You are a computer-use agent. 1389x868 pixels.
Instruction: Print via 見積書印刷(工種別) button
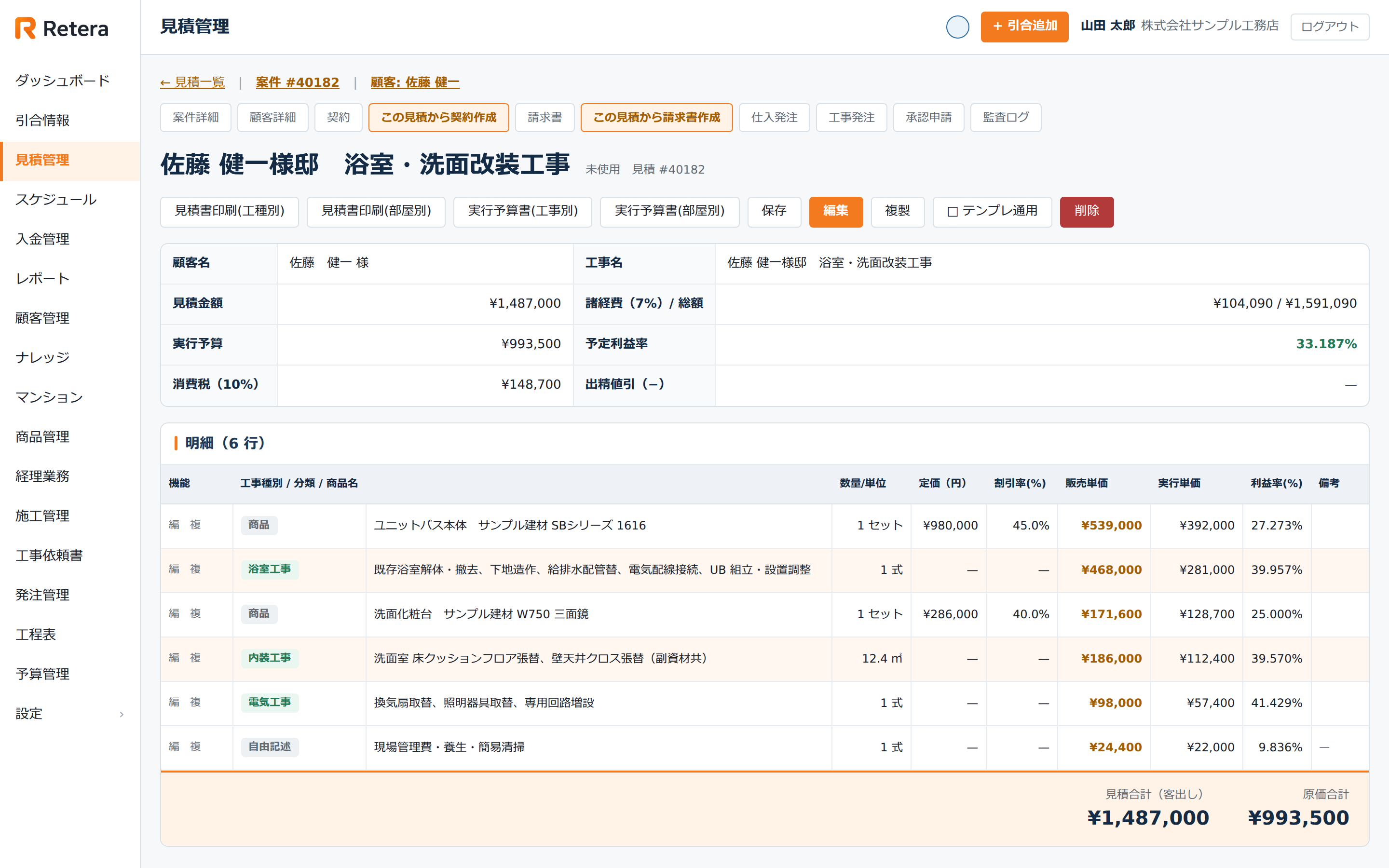pyautogui.click(x=230, y=212)
